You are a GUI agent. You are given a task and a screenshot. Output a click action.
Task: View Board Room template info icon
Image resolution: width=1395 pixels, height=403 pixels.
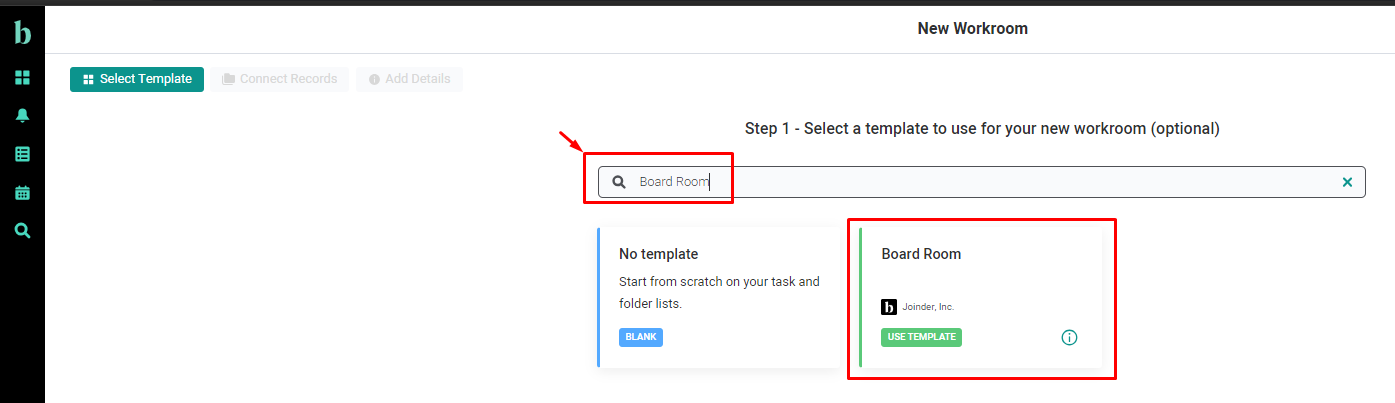click(x=1069, y=338)
